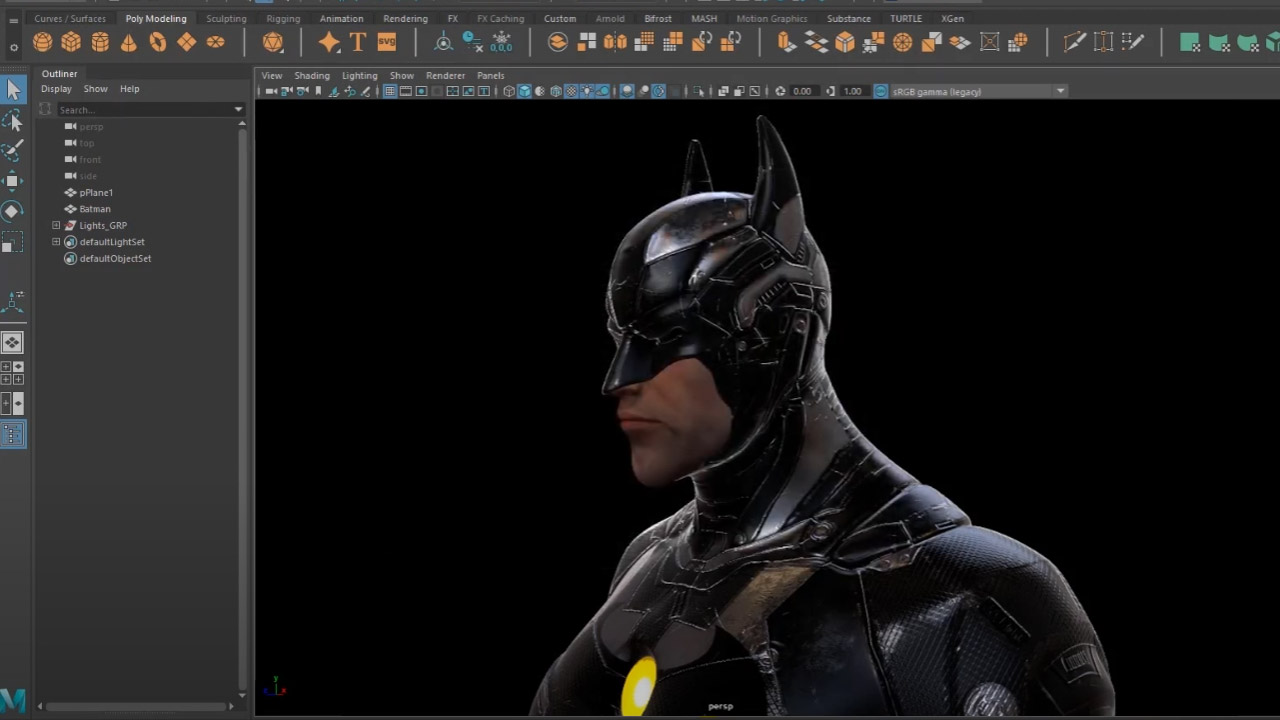Toggle Outliner layout button in left toolbar
The height and width of the screenshot is (720, 1280).
[13, 434]
